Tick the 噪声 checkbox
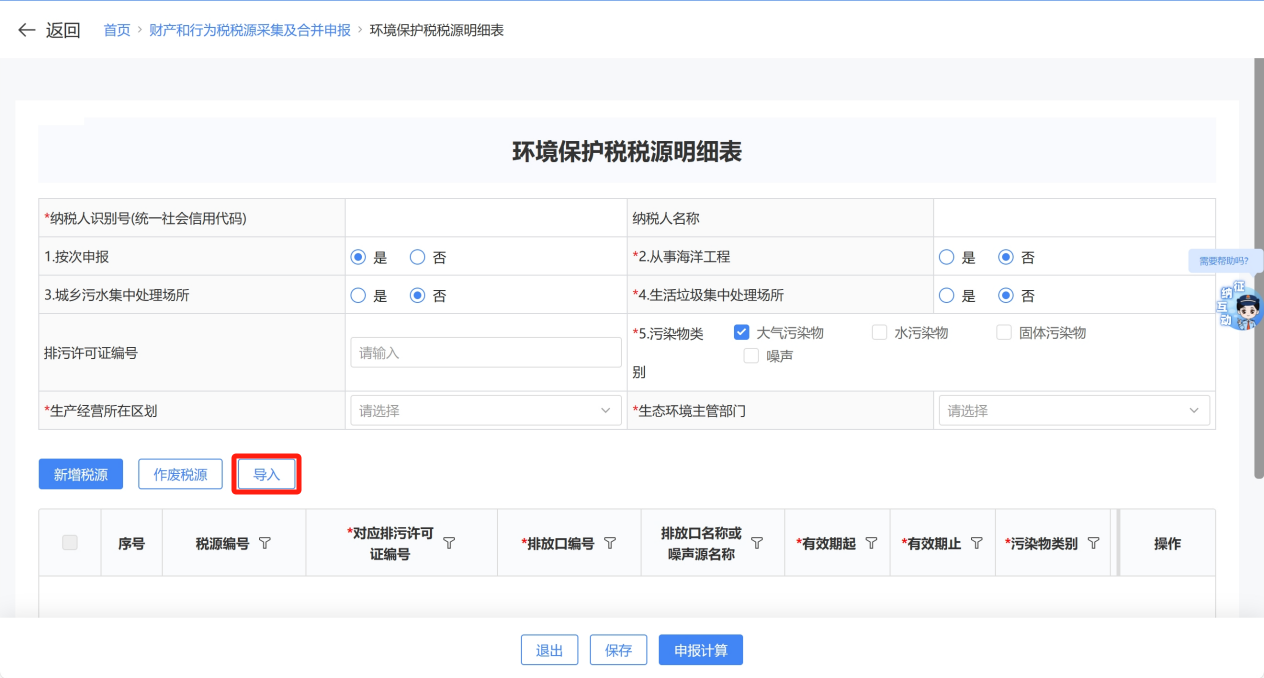Viewport: 1264px width, 678px height. coord(751,356)
